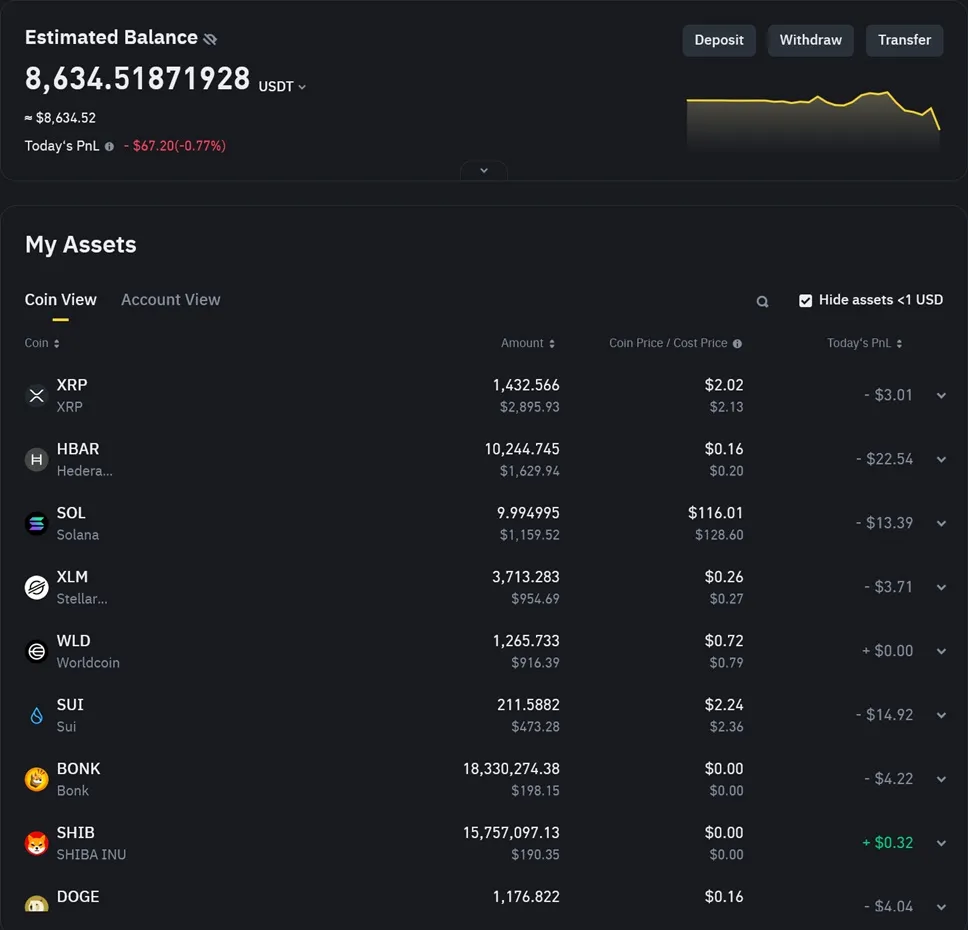Select the SOL price $116.01
This screenshot has width=968, height=930.
[x=716, y=513]
